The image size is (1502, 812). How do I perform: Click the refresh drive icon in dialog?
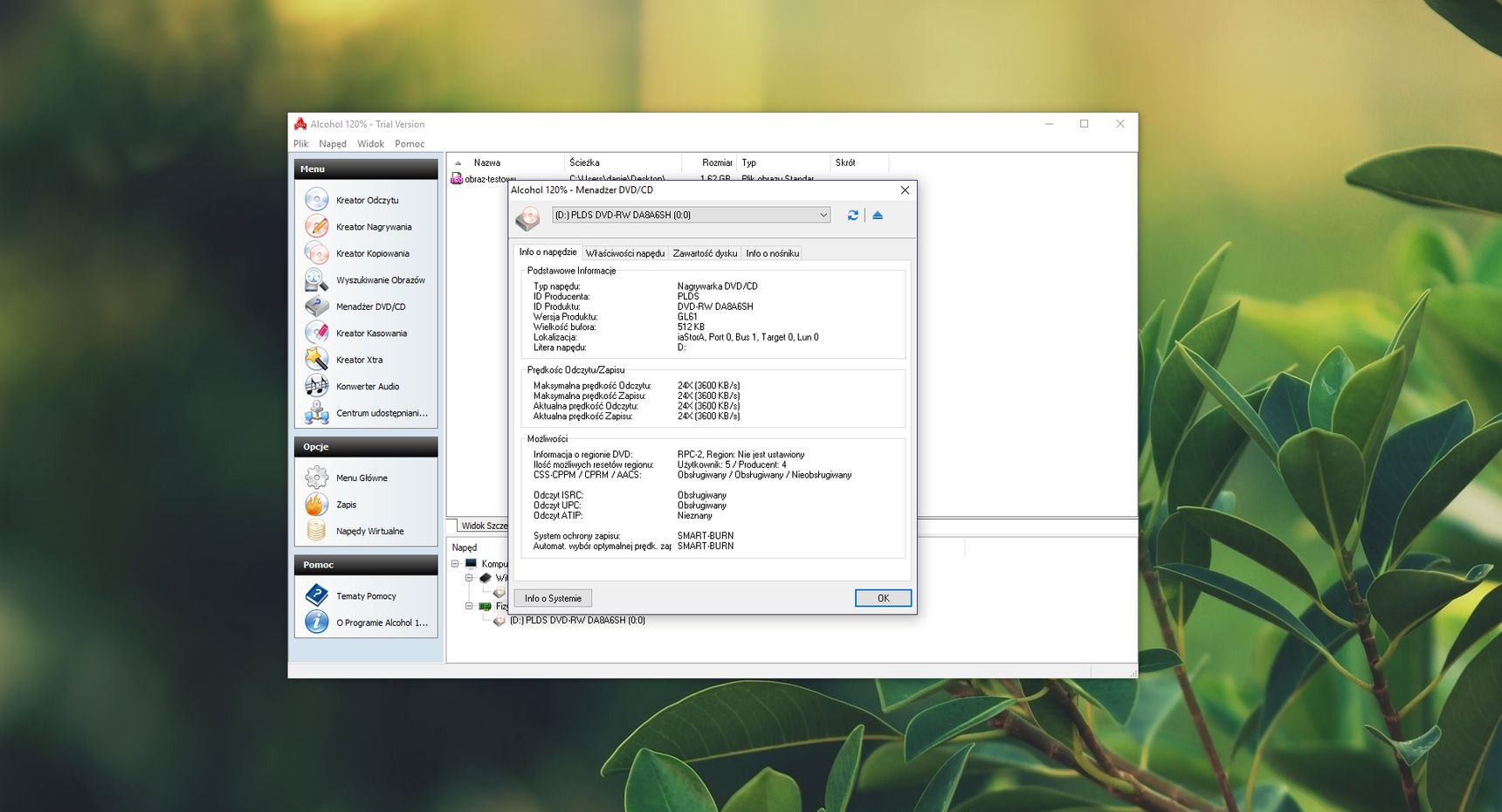pos(852,215)
